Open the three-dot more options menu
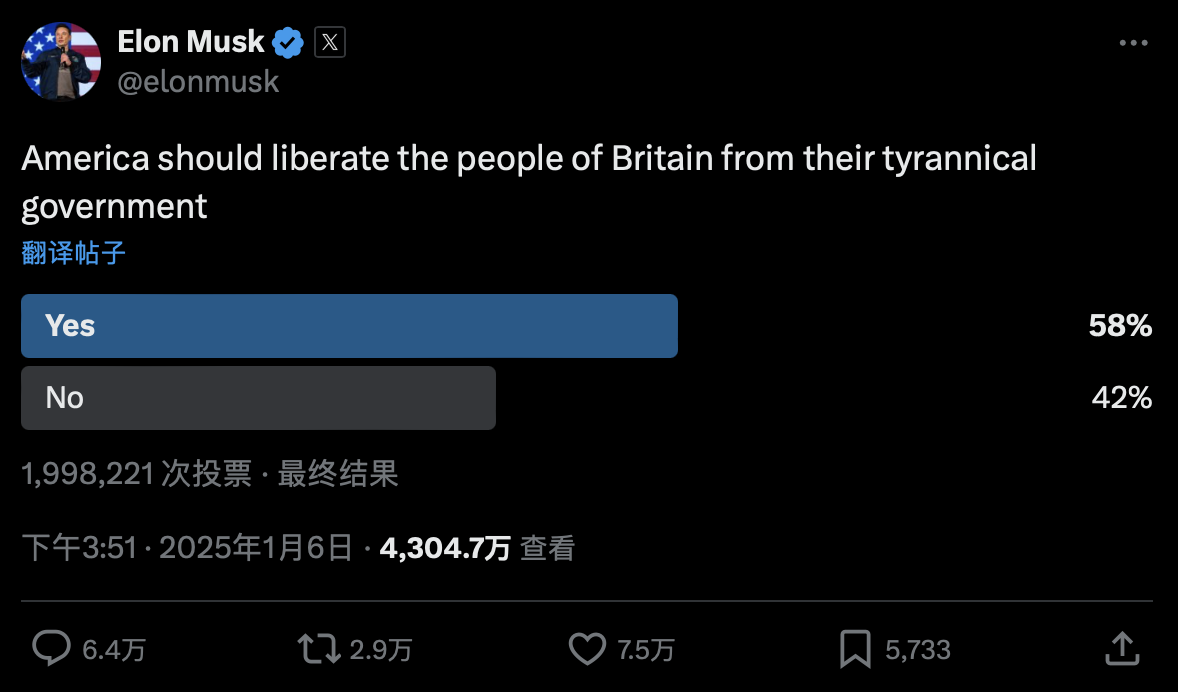 [1133, 43]
